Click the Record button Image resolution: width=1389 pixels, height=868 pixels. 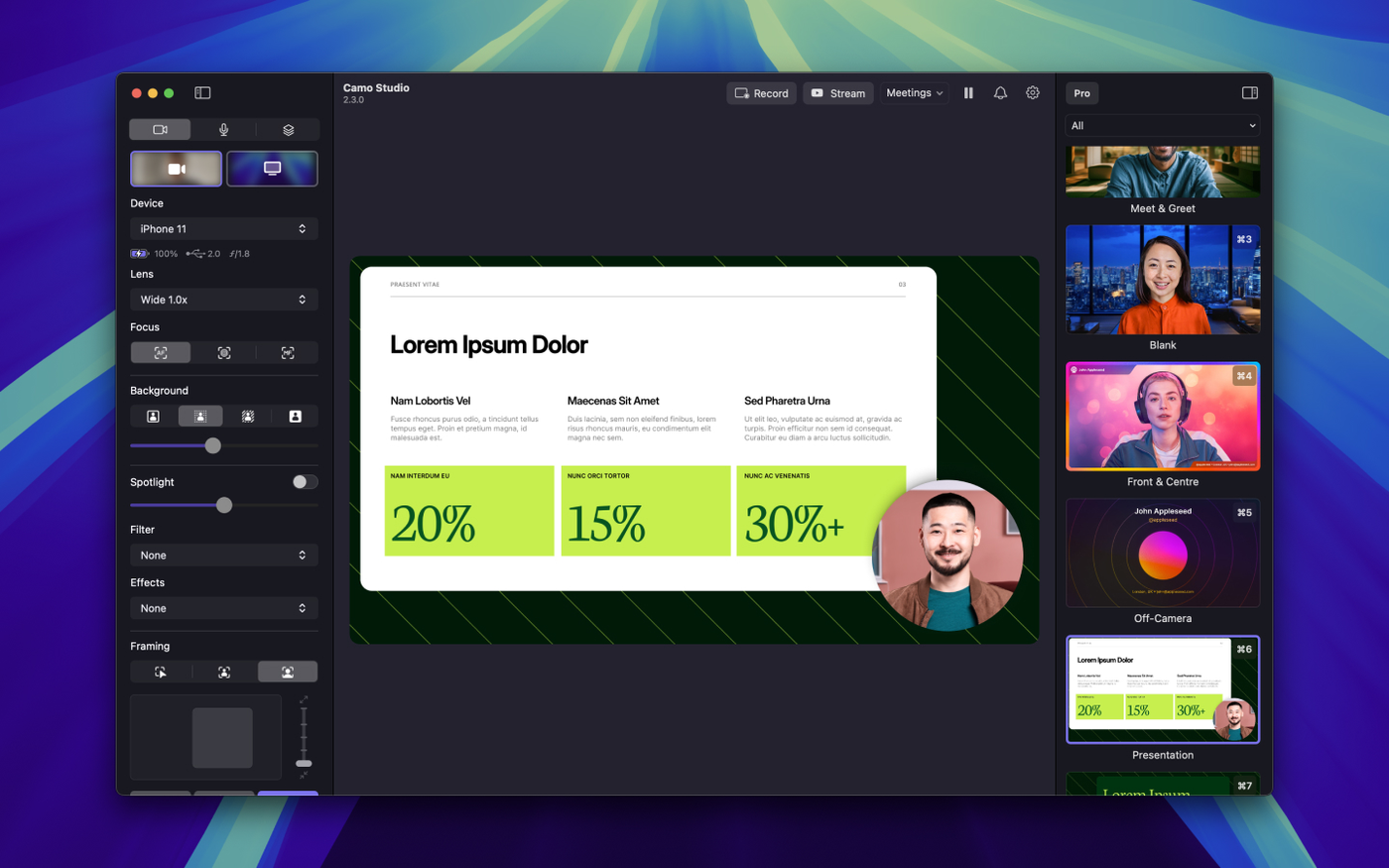[x=761, y=93]
